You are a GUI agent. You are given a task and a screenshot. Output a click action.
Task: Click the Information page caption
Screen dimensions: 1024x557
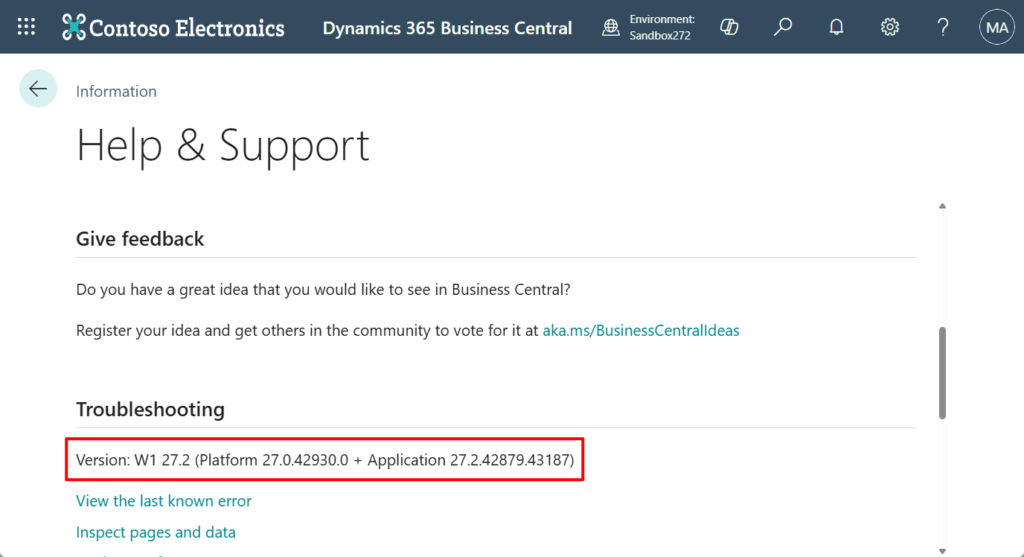tap(116, 91)
